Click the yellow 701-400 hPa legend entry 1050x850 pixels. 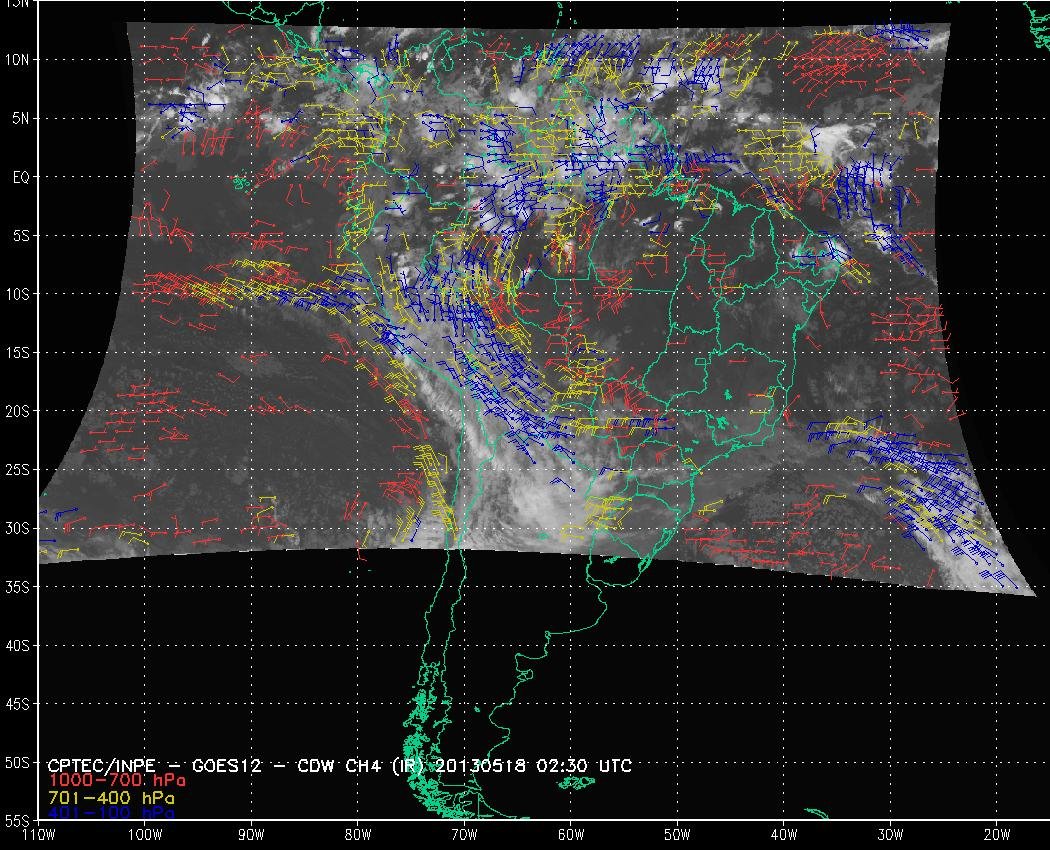tap(111, 798)
